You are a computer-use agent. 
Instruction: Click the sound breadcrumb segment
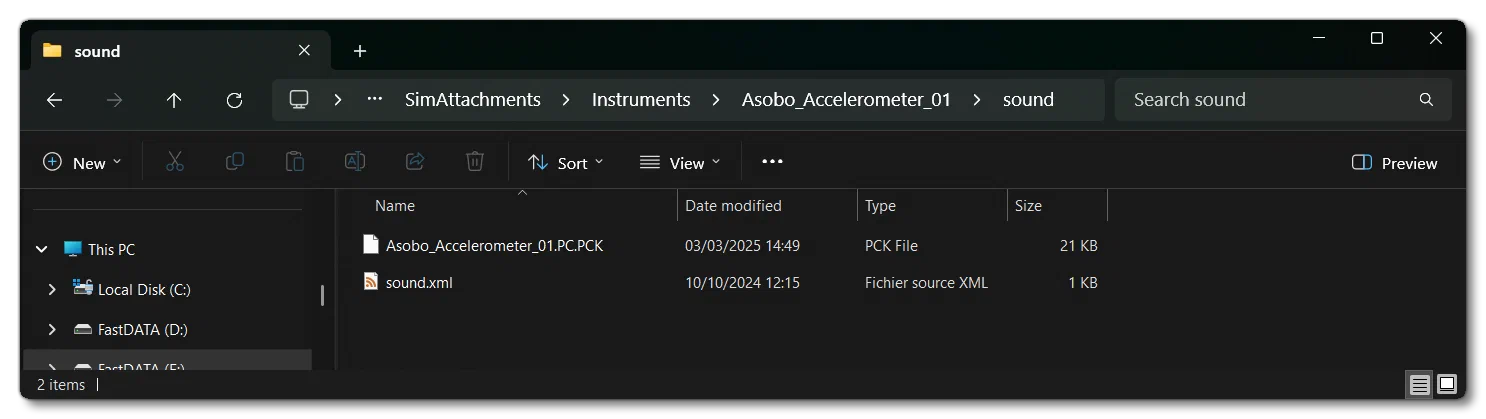(1028, 100)
